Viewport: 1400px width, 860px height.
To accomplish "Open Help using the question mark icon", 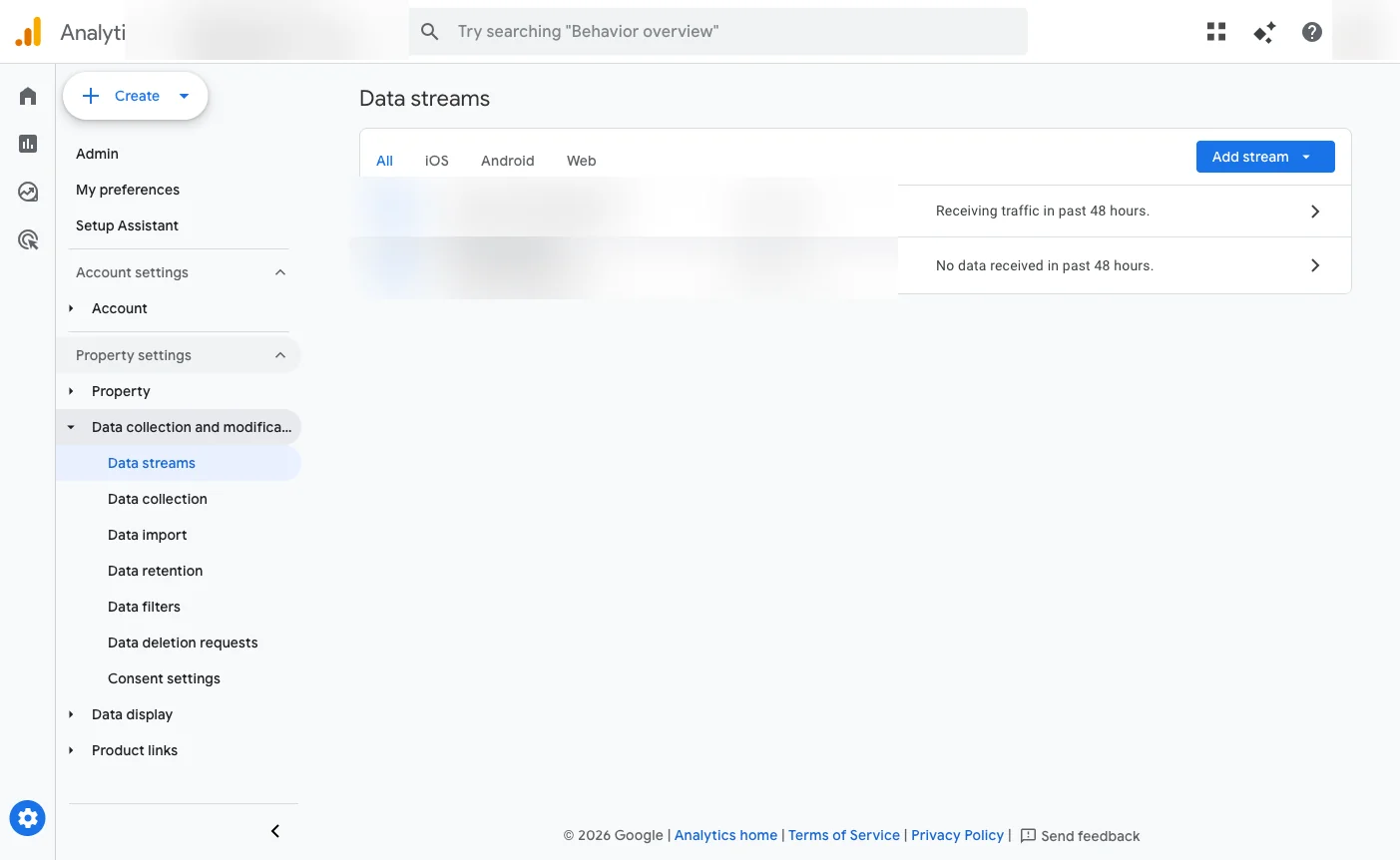I will (x=1311, y=31).
